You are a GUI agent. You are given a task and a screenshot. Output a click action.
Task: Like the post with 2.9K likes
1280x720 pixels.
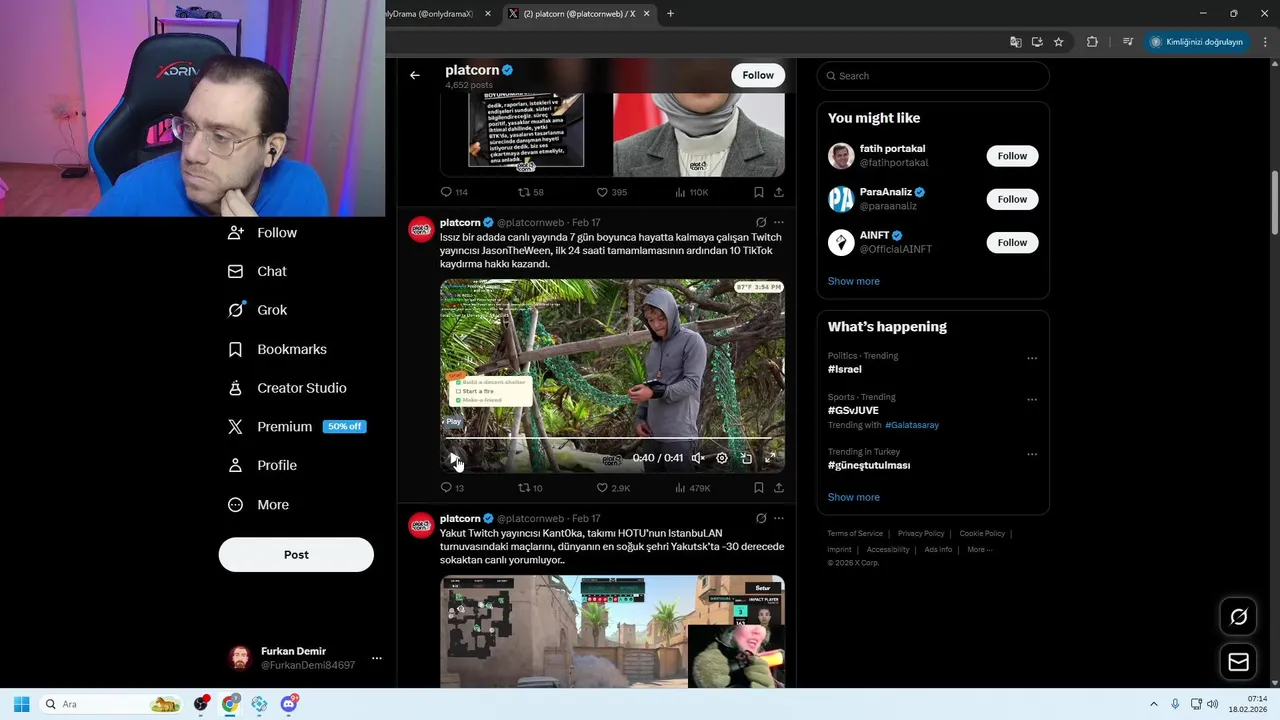tap(613, 488)
